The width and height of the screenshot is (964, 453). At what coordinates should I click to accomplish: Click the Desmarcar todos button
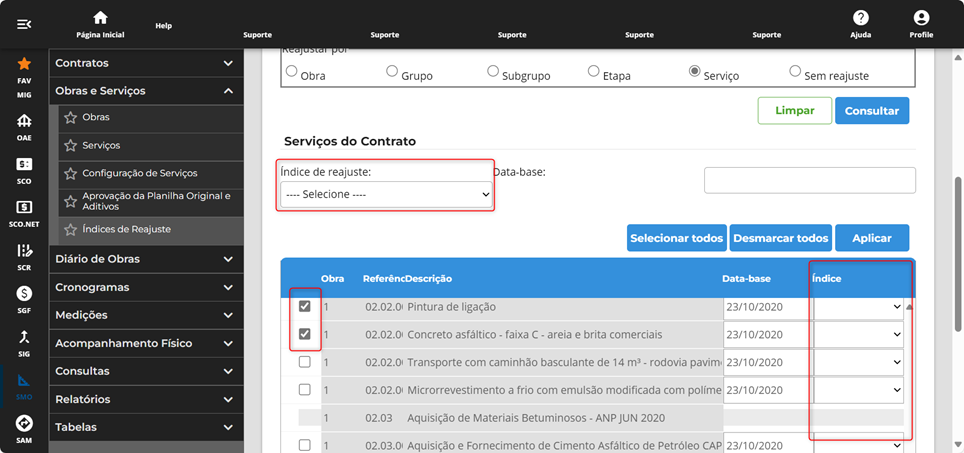point(781,238)
